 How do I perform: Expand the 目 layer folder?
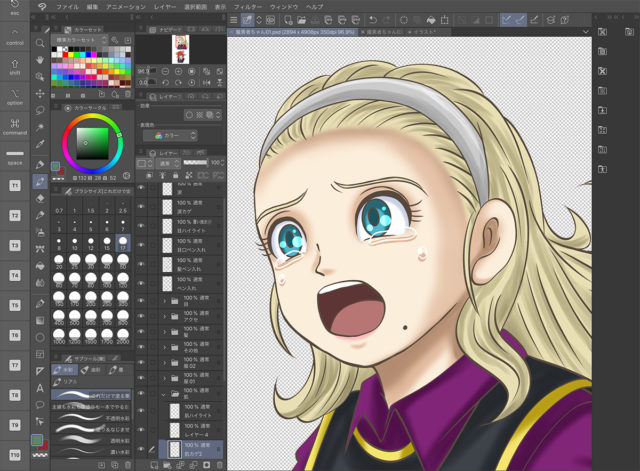pyautogui.click(x=164, y=301)
